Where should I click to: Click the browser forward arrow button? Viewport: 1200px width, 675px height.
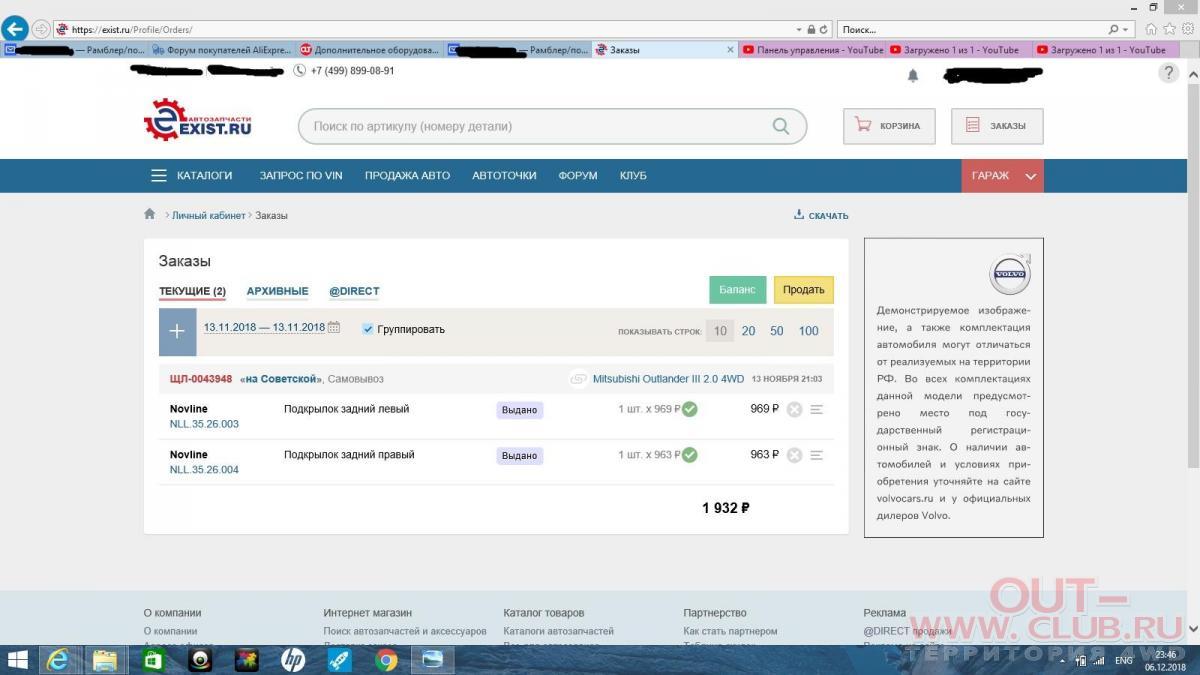[41, 29]
